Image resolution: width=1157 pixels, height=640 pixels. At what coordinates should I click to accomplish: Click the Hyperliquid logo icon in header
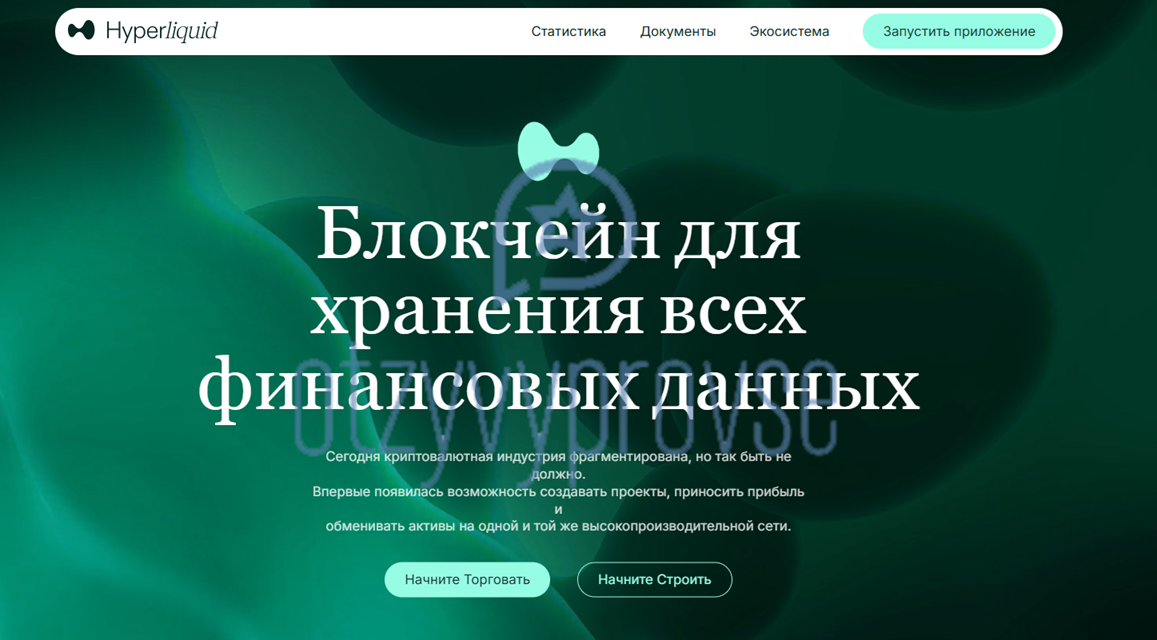coord(81,31)
